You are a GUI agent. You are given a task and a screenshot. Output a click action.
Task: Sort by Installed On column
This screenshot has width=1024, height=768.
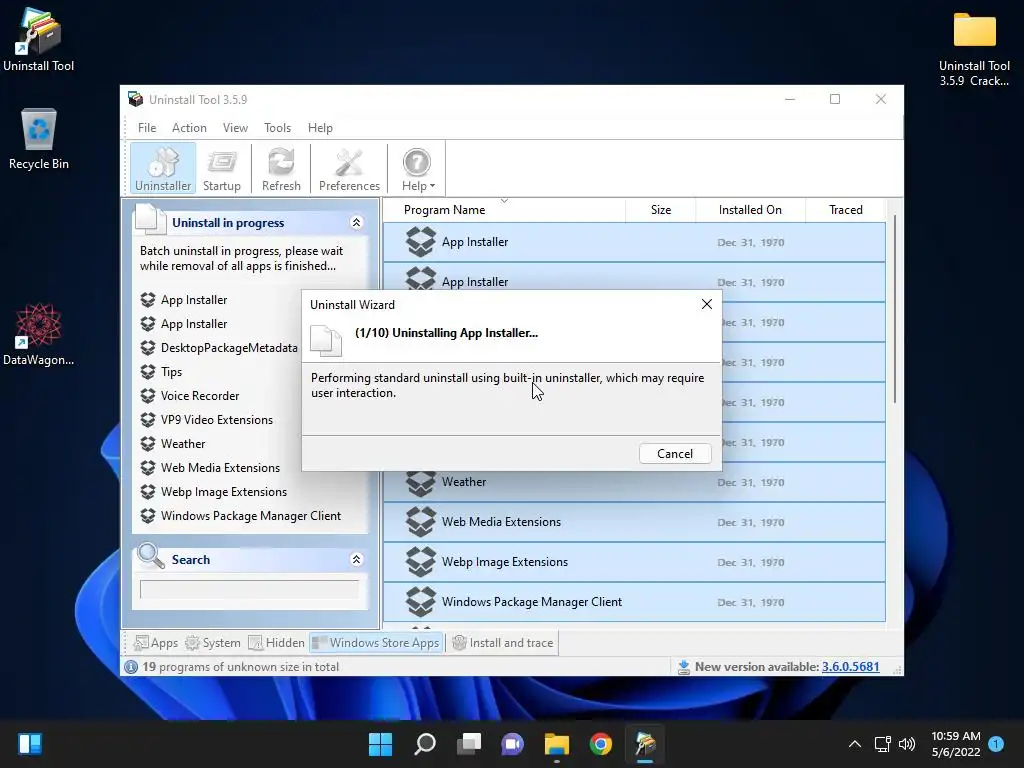coord(750,210)
